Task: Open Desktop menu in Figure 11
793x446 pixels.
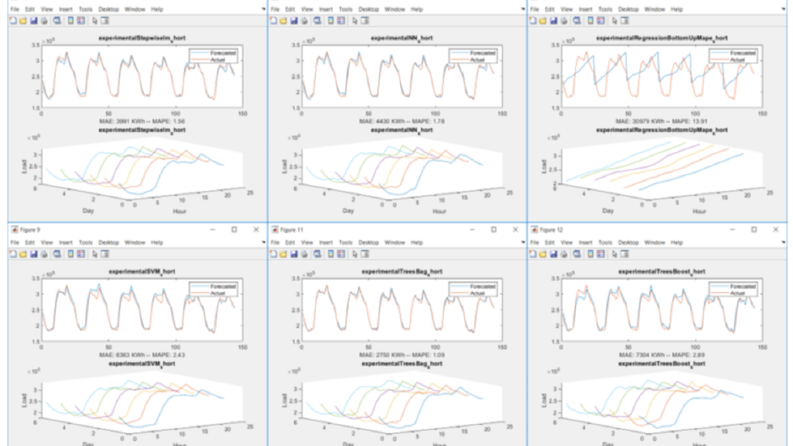Action: [x=368, y=242]
